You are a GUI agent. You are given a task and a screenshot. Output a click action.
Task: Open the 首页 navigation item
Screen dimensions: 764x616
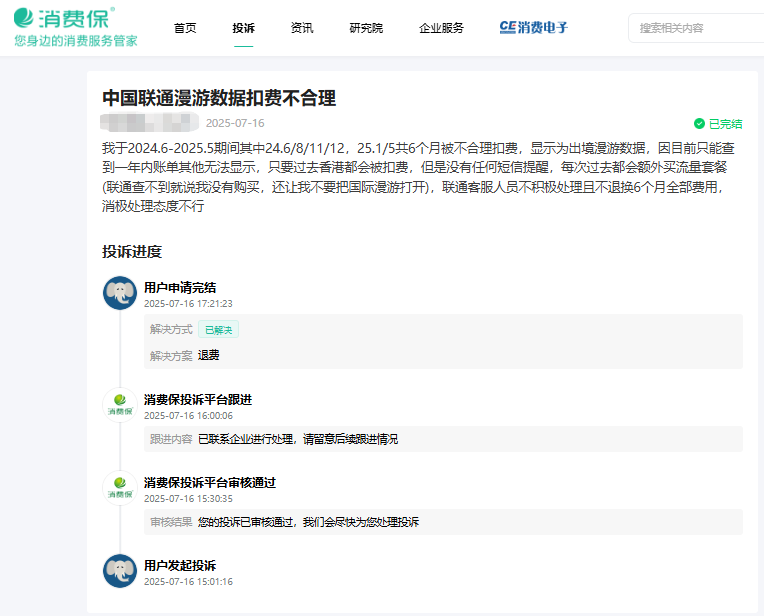pyautogui.click(x=185, y=28)
